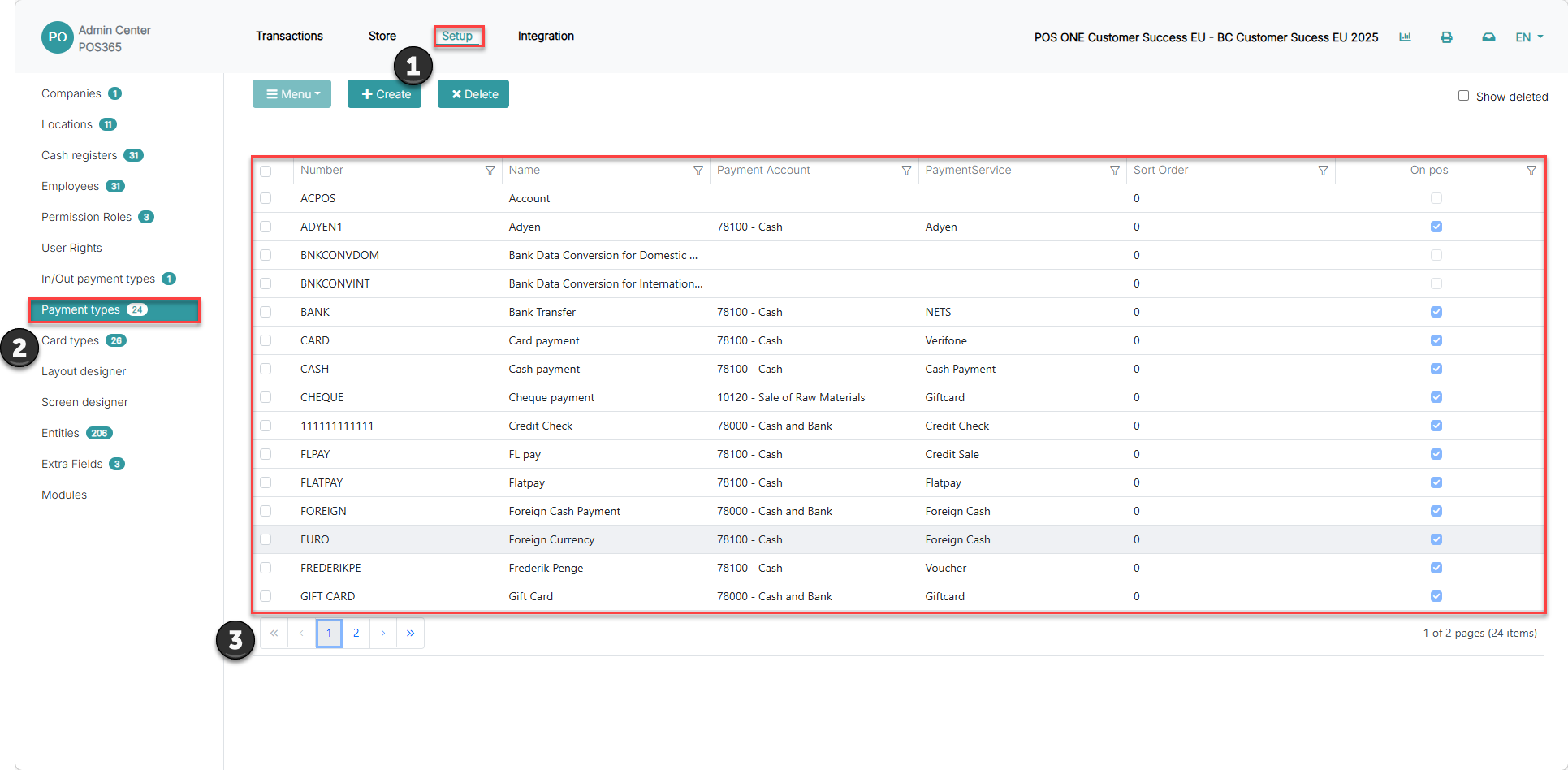Open Modules in the sidebar
The height and width of the screenshot is (770, 1568).
pyautogui.click(x=64, y=495)
